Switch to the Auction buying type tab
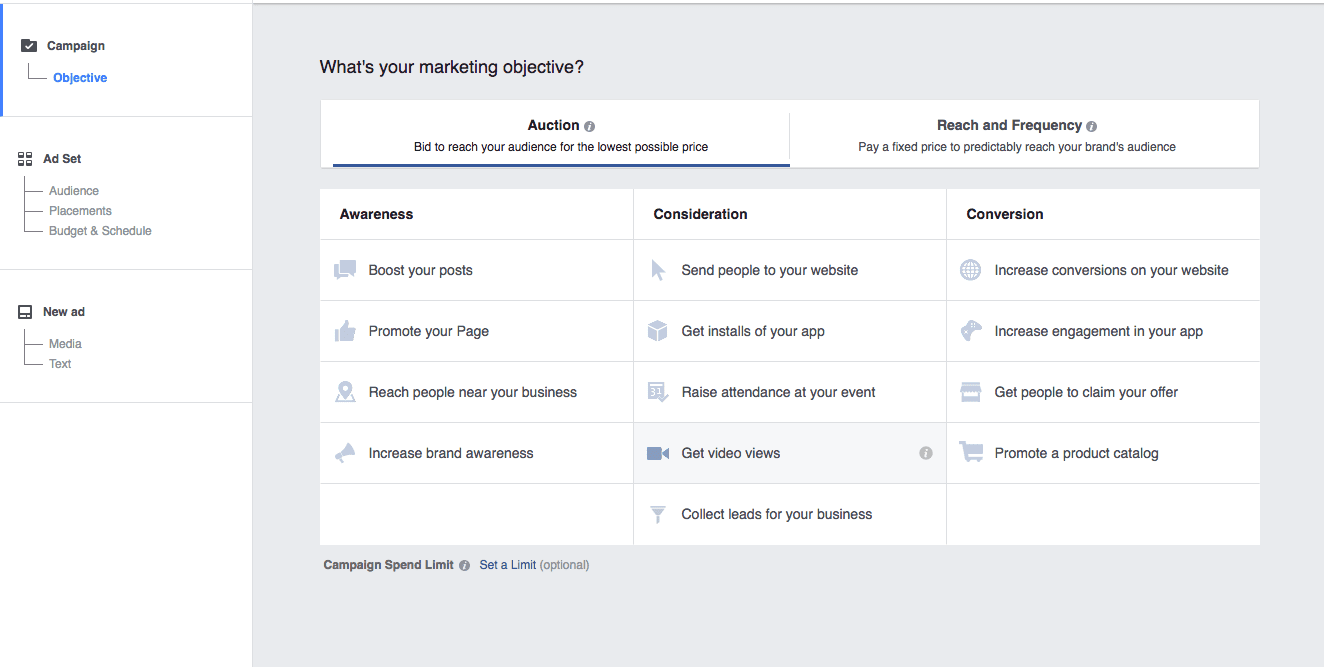Viewport: 1324px width, 667px height. point(561,135)
